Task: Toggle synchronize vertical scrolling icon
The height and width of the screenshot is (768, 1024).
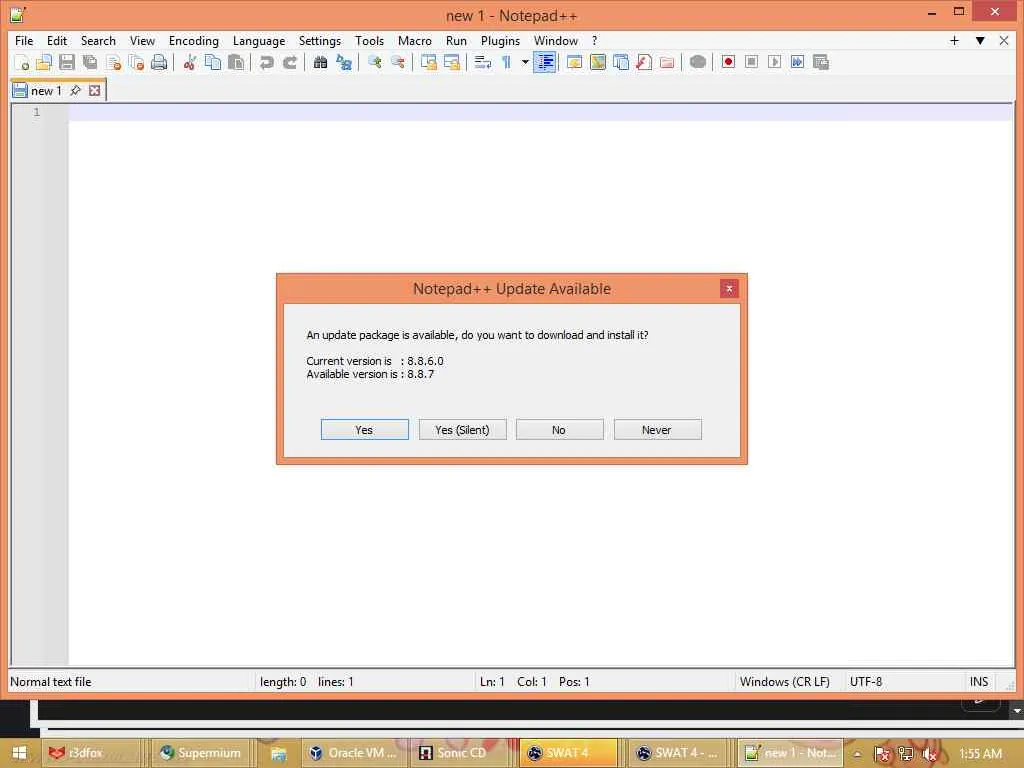Action: pos(428,63)
